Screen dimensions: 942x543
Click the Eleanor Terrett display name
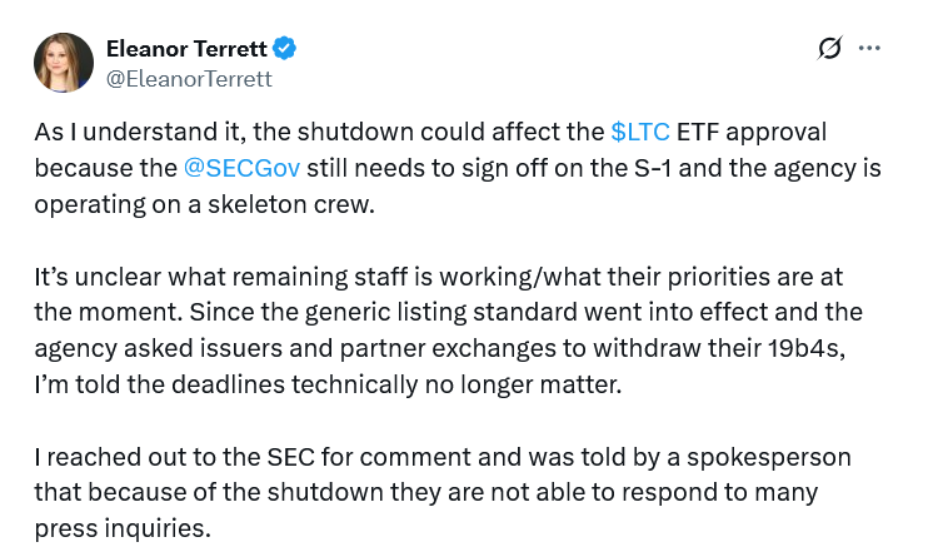pos(189,47)
